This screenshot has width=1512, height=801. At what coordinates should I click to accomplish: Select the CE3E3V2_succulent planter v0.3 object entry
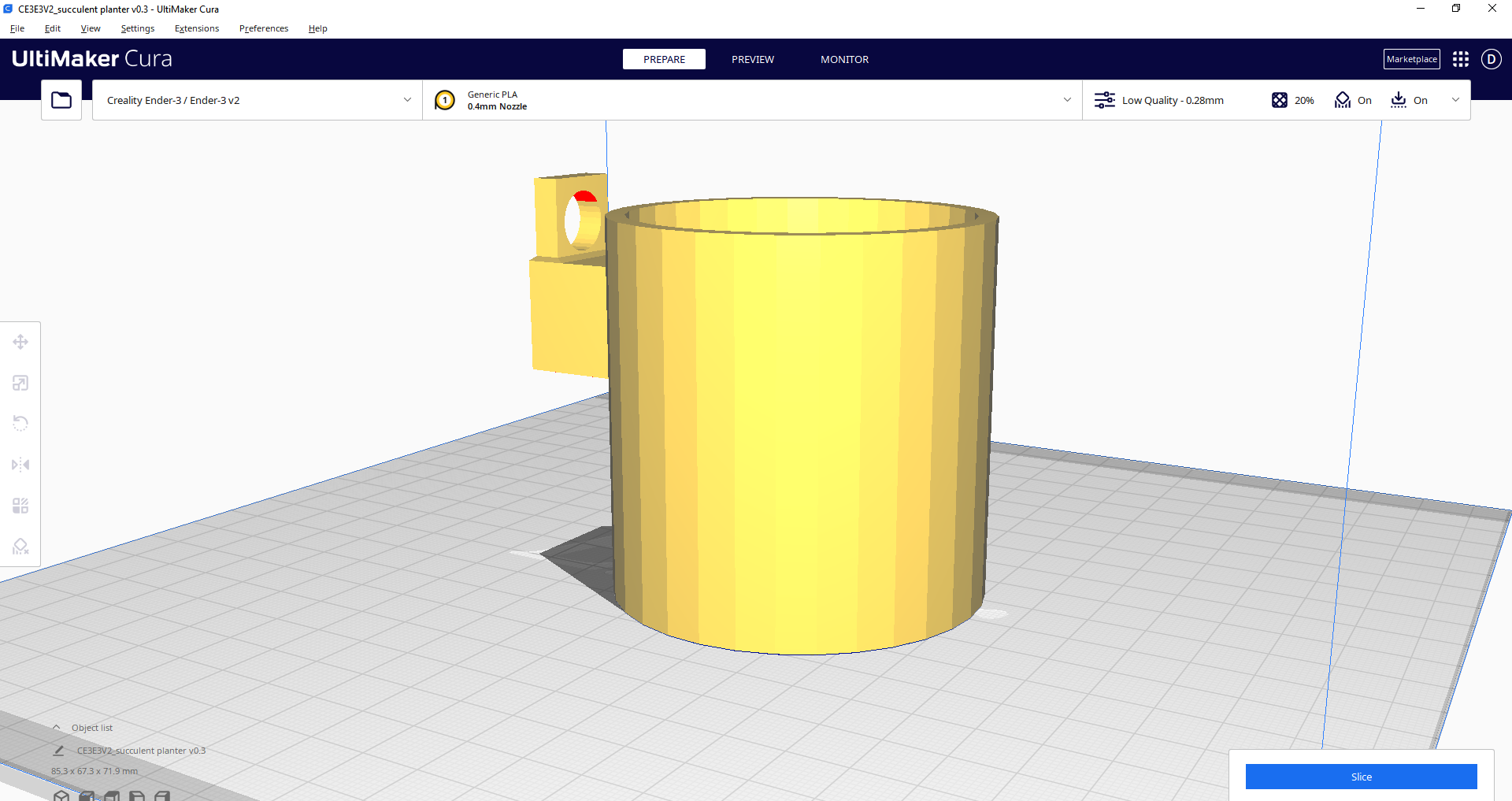pos(141,751)
